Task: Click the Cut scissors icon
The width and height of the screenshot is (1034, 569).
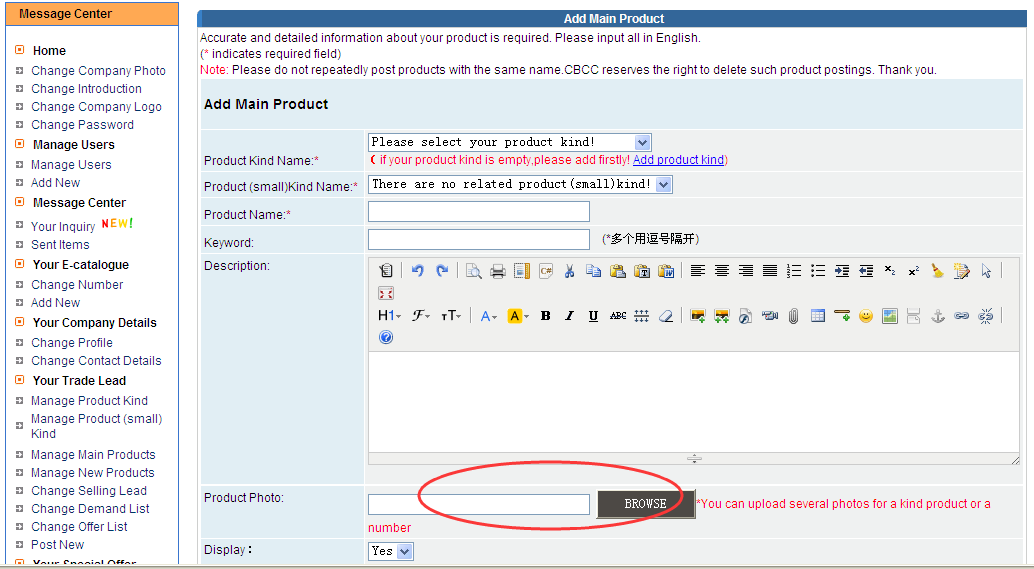Action: pos(569,271)
